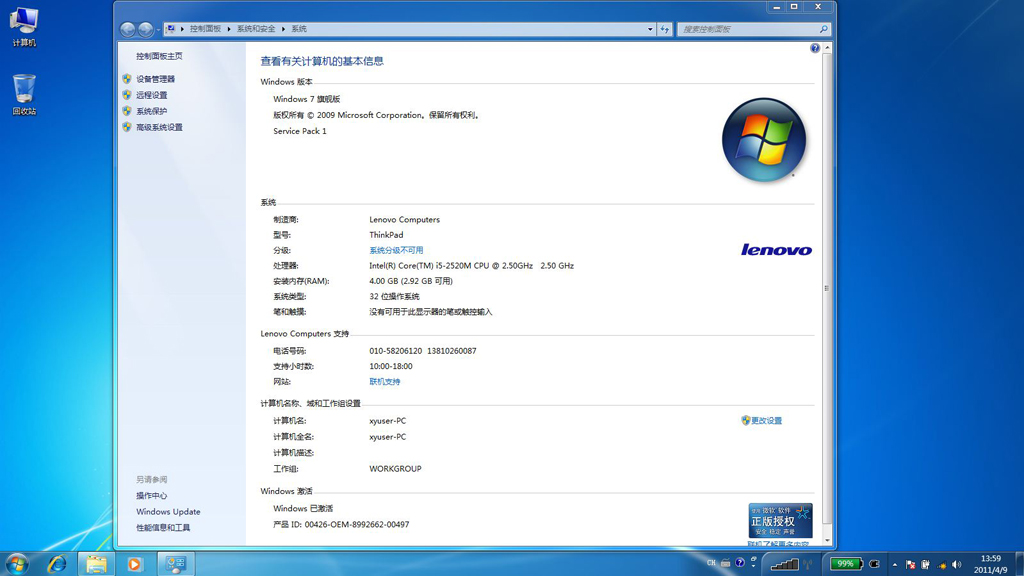Open Windows Explorer folder on taskbar
Image resolution: width=1024 pixels, height=576 pixels.
pyautogui.click(x=97, y=564)
